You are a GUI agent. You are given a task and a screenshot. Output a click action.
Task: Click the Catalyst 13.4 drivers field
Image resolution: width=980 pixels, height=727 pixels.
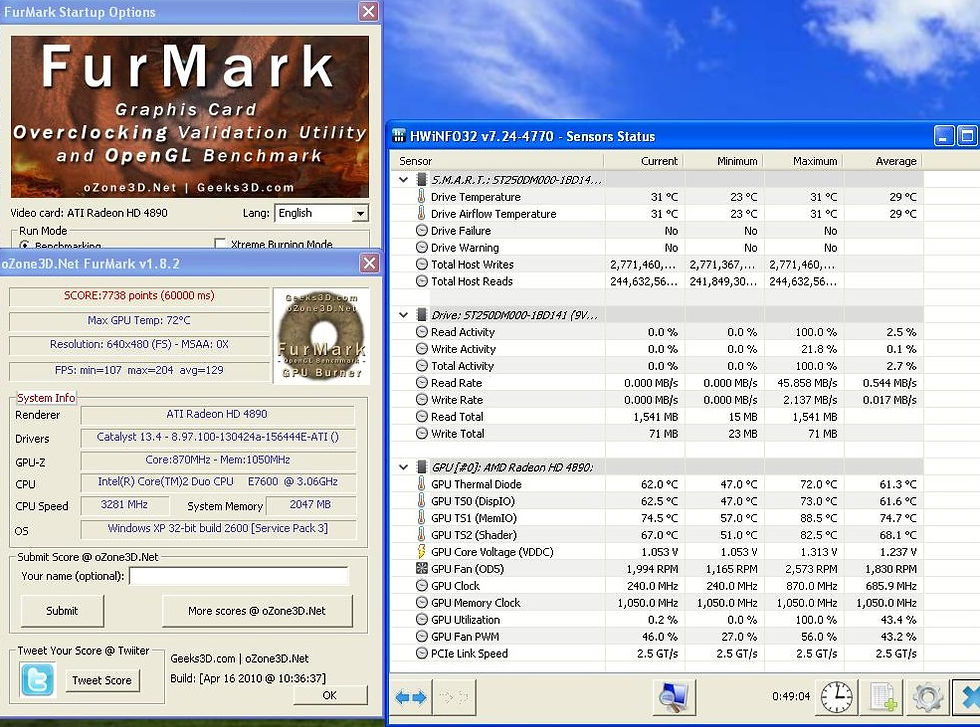point(218,438)
